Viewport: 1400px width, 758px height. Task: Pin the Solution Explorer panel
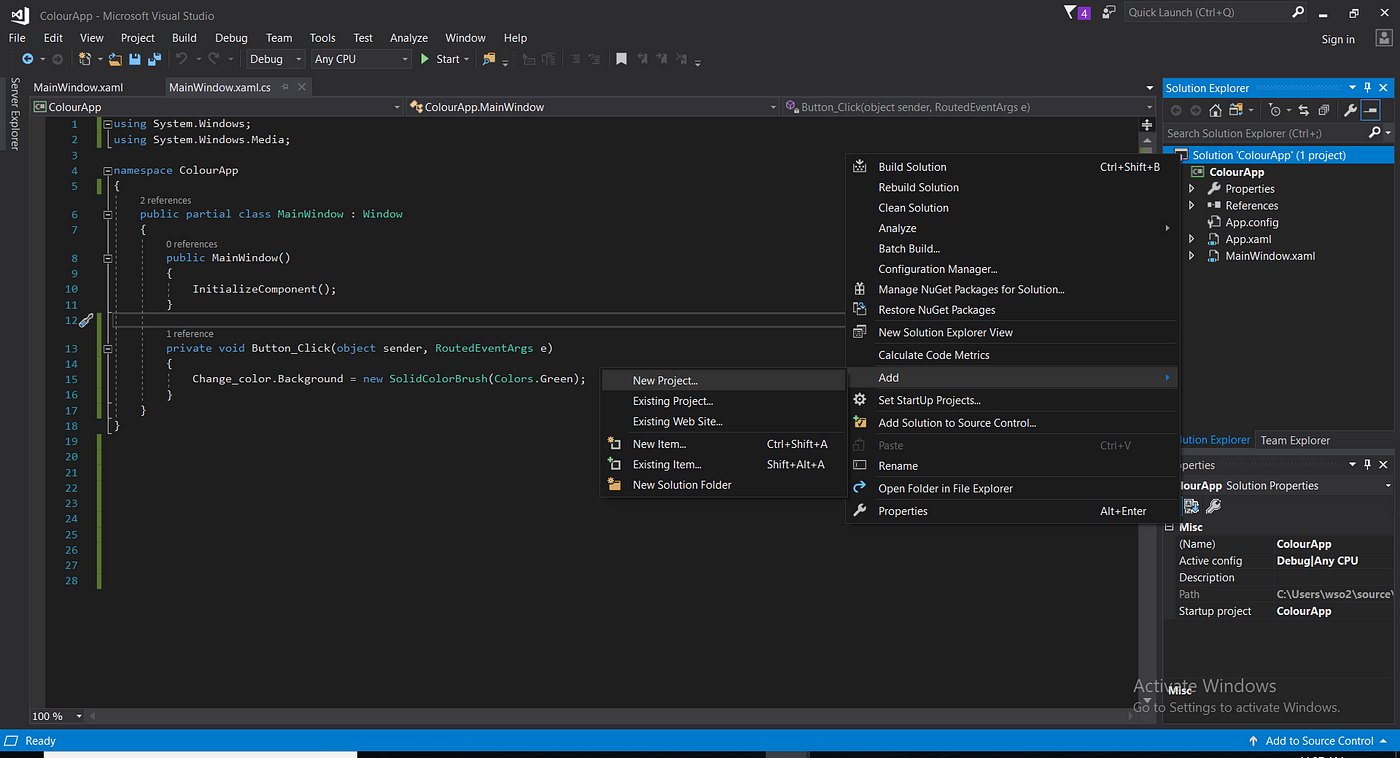coord(1368,88)
